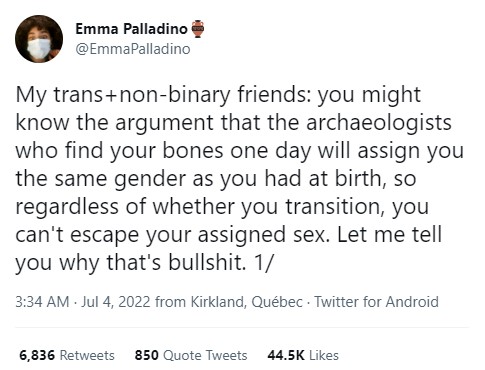Click the Twitter for Android source link
This screenshot has width=485, height=370.
pos(376,302)
